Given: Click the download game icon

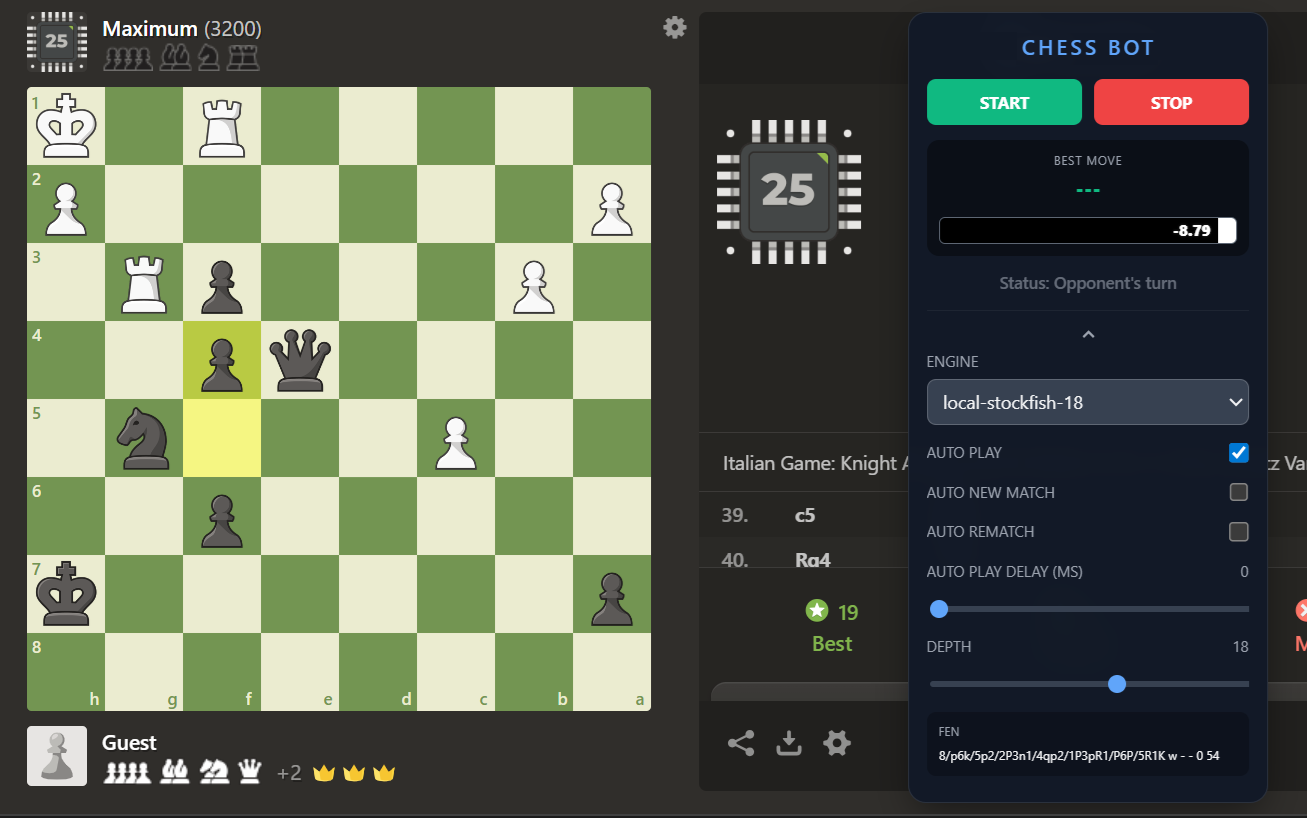Looking at the screenshot, I should pyautogui.click(x=789, y=742).
